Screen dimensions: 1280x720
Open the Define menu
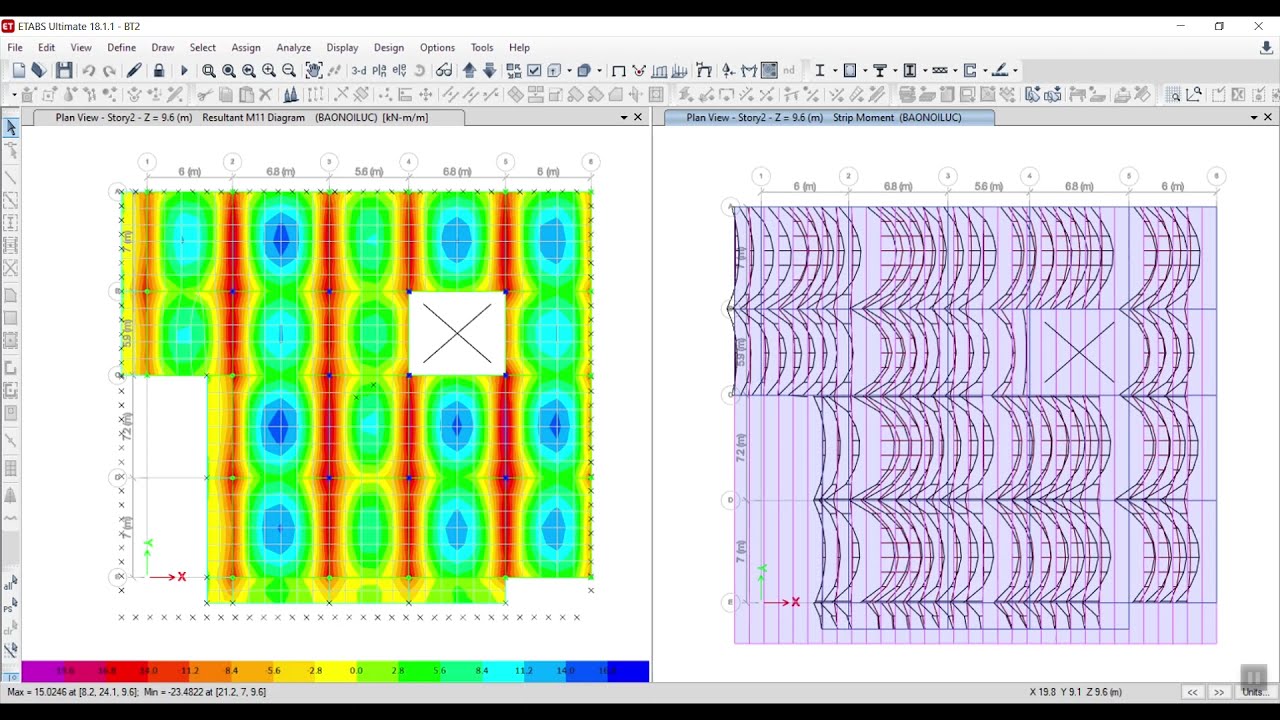tap(121, 47)
